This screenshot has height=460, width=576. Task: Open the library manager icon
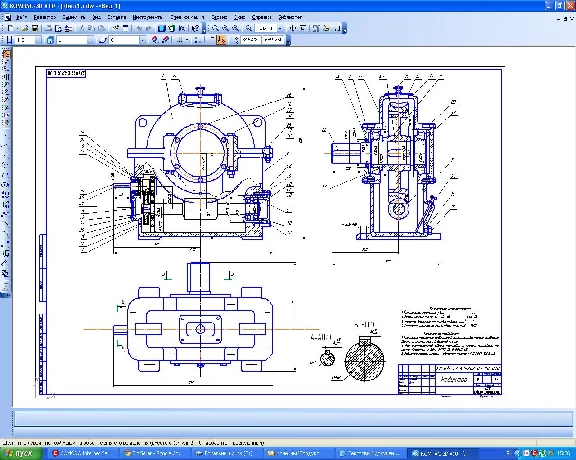162,28
